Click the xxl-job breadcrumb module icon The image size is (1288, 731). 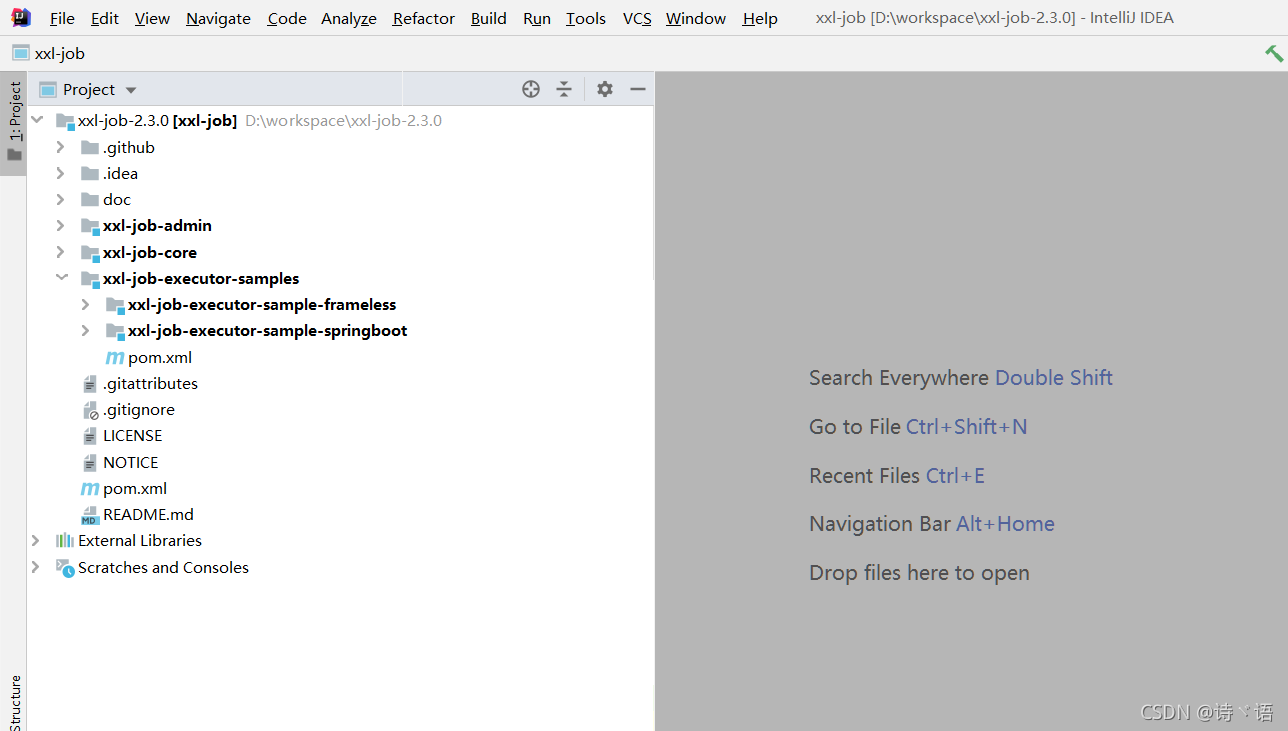click(20, 53)
